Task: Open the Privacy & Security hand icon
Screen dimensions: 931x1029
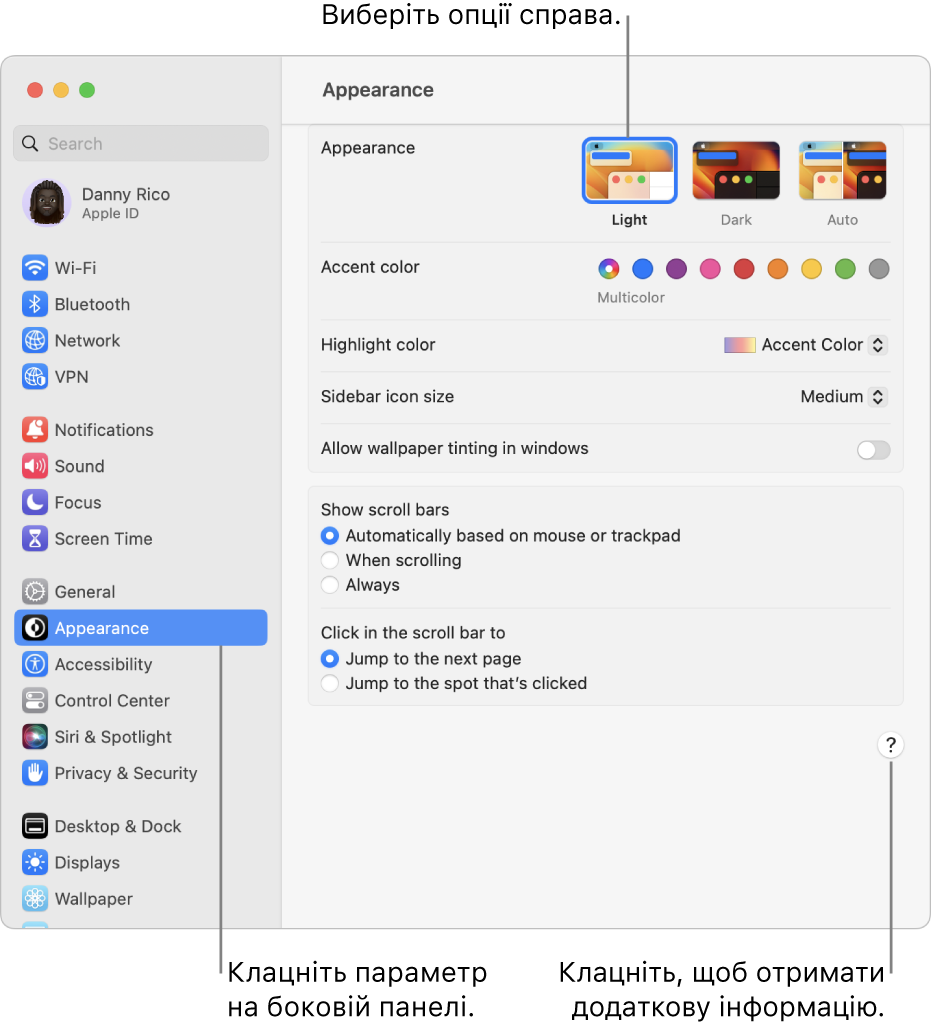Action: [35, 773]
